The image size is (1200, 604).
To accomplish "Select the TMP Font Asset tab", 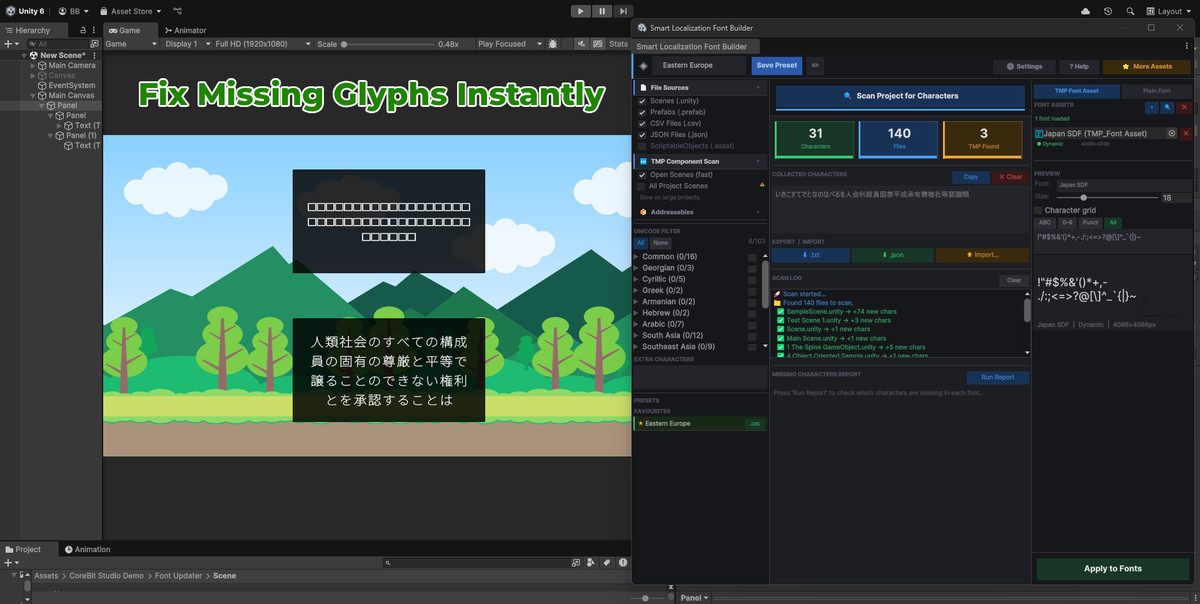I will (x=1076, y=91).
